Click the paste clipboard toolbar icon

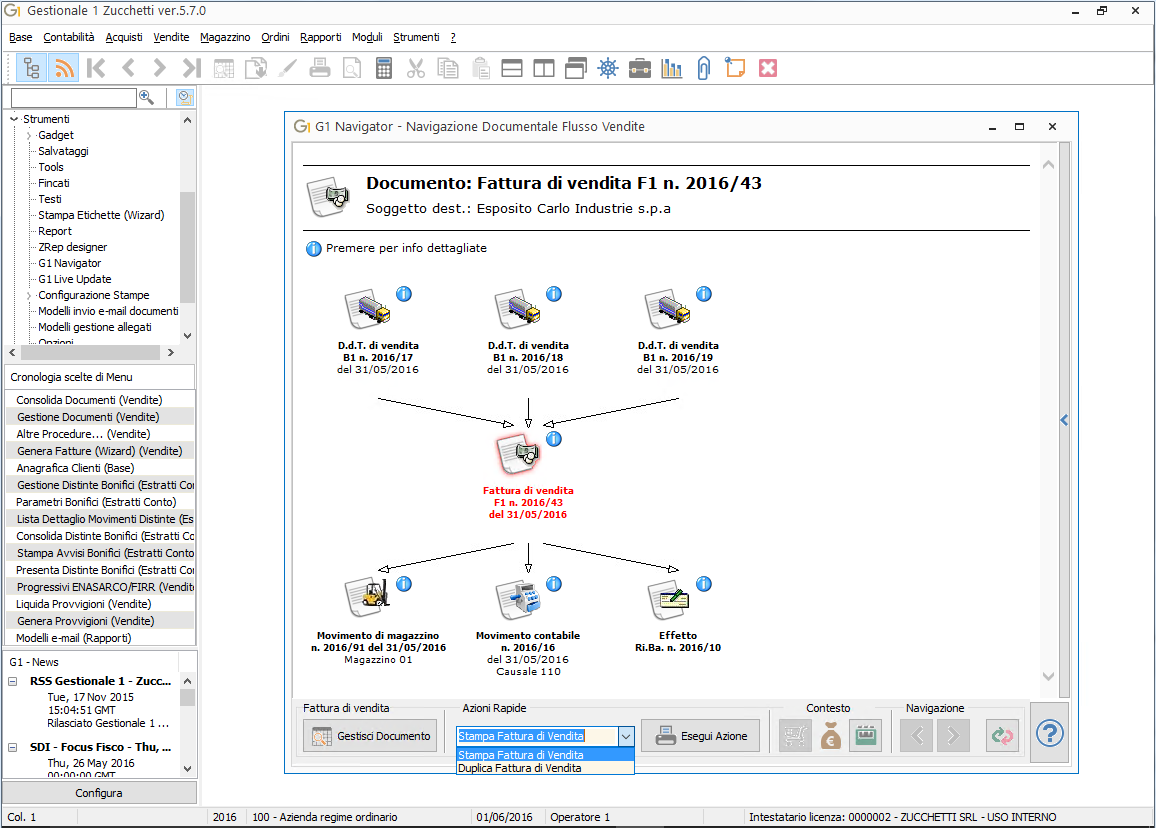pyautogui.click(x=481, y=69)
